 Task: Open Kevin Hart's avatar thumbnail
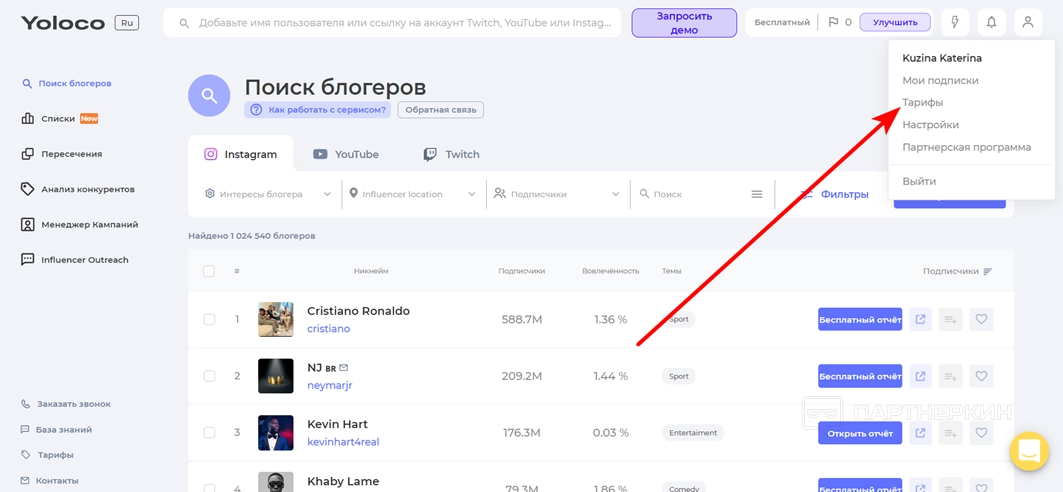[x=276, y=433]
